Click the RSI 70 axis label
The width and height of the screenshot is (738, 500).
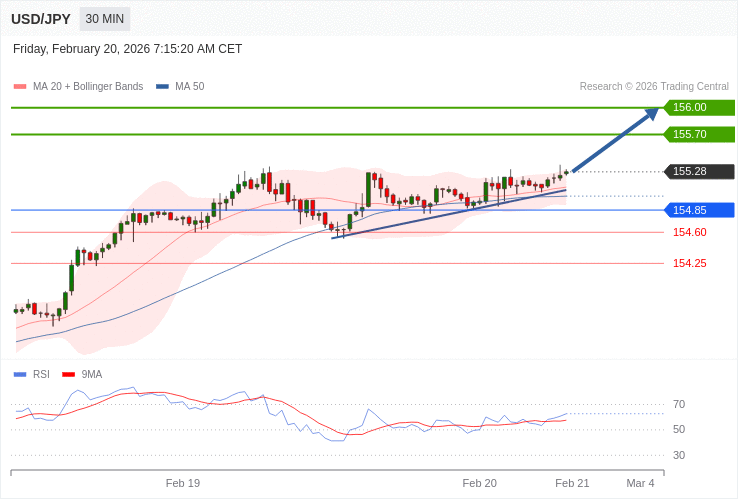tap(679, 404)
